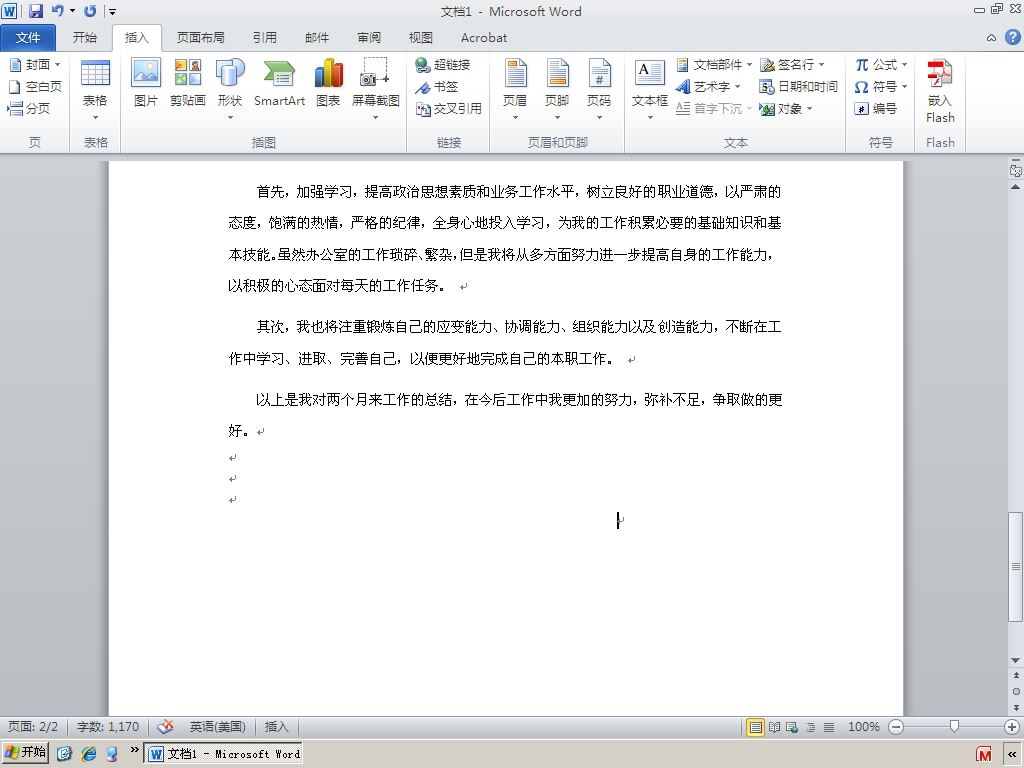Insert Date and Time (日期和时间)

[x=798, y=86]
